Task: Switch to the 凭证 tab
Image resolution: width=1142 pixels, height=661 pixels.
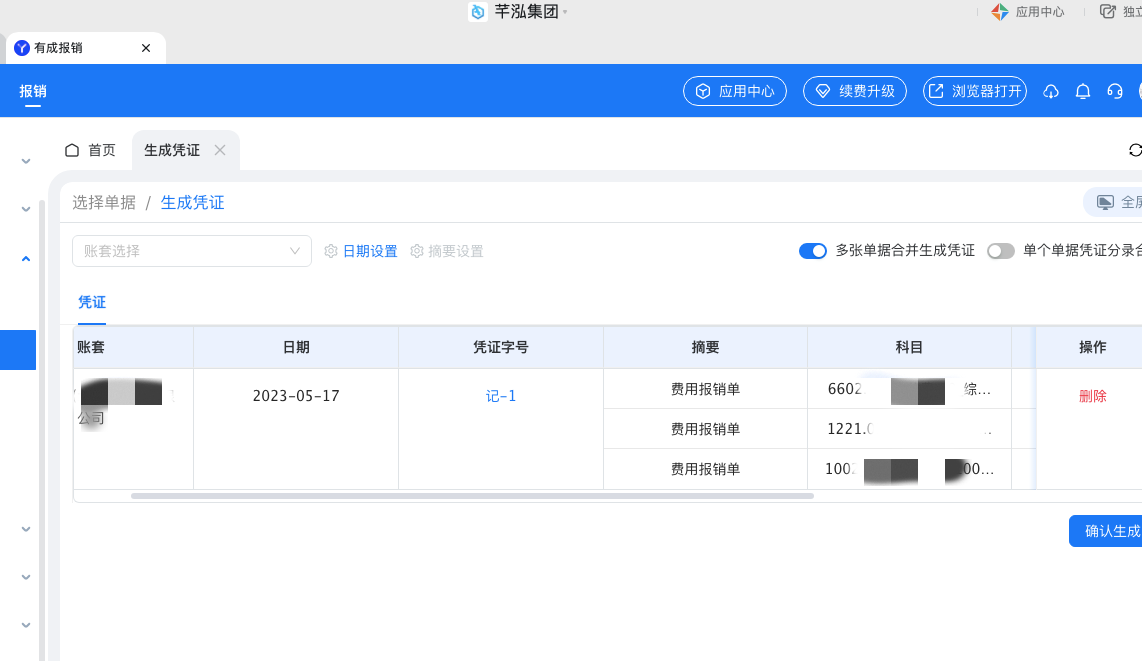Action: (x=91, y=302)
